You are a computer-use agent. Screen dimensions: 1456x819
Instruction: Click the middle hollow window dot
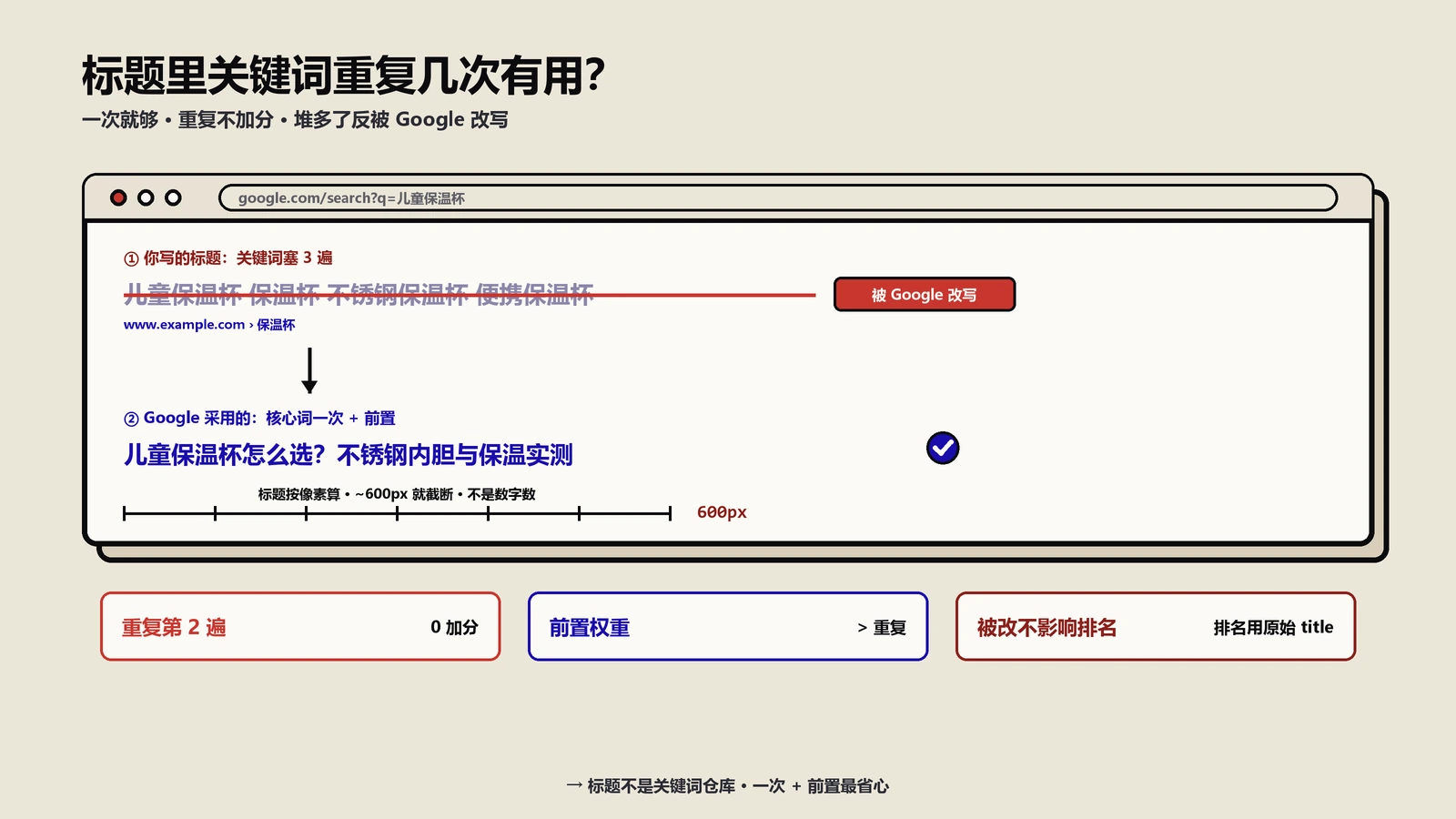[146, 197]
